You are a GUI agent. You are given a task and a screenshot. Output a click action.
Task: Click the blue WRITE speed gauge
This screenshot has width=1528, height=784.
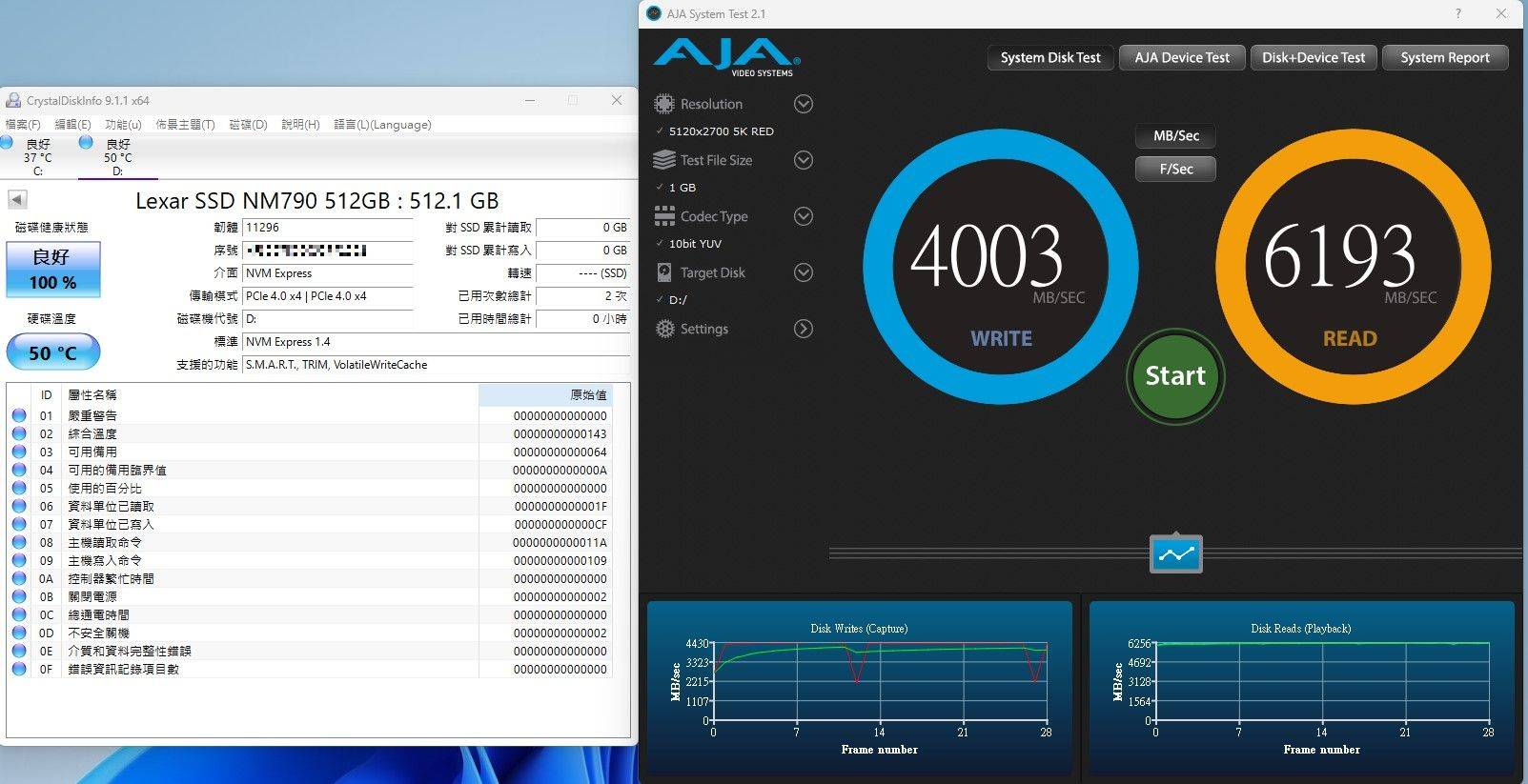click(x=1000, y=267)
